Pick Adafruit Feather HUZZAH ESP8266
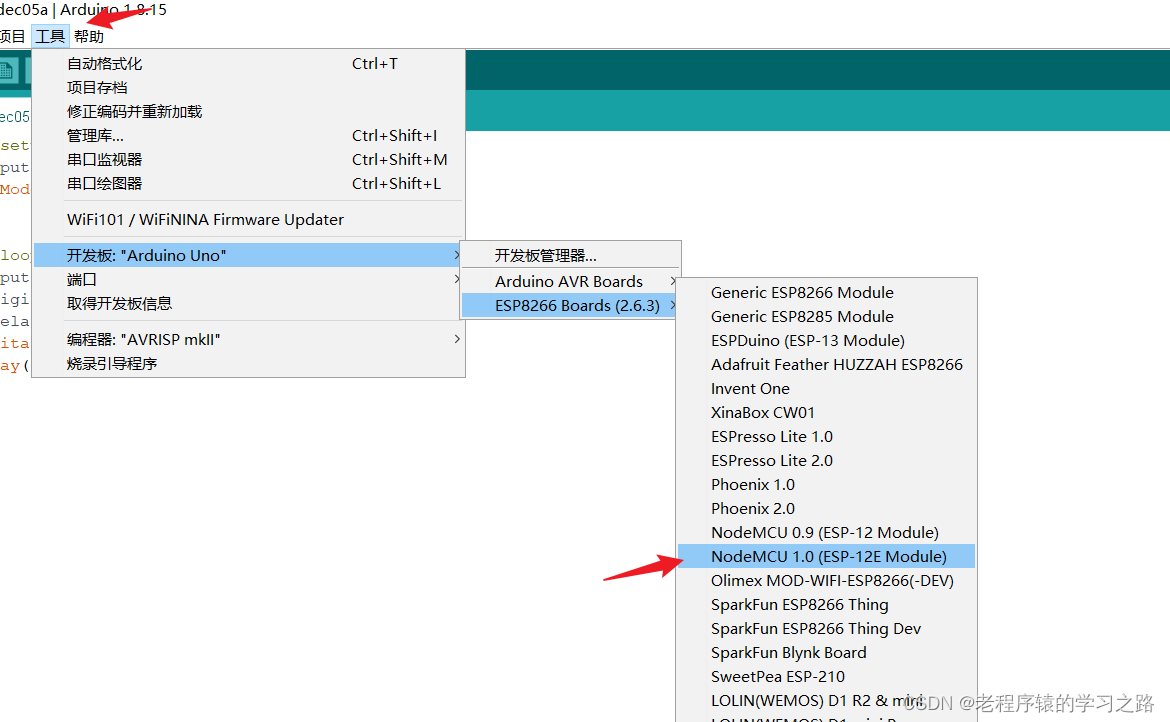1170x722 pixels. (x=826, y=364)
